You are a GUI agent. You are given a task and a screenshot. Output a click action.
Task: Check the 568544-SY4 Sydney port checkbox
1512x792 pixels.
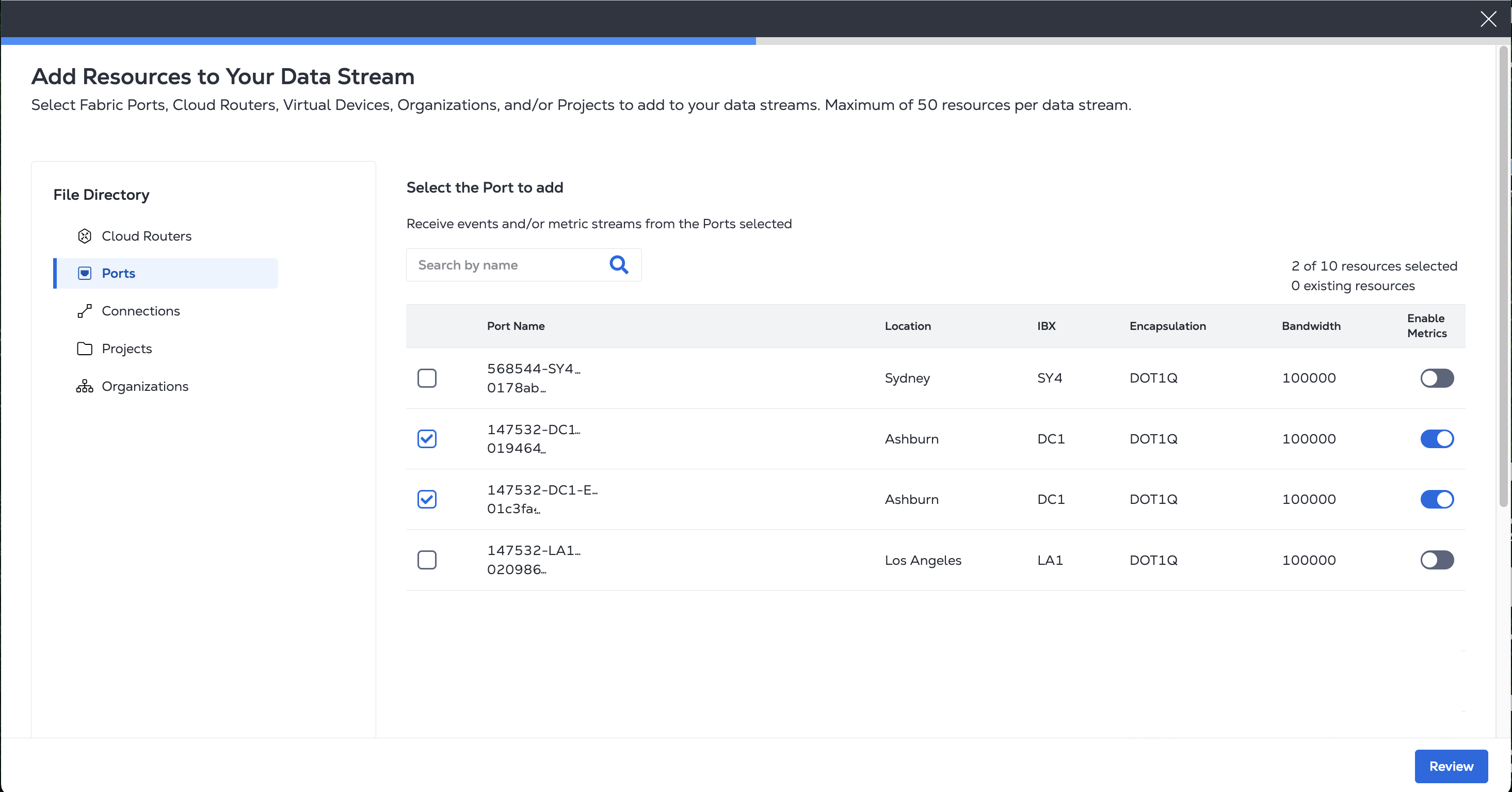tap(427, 378)
